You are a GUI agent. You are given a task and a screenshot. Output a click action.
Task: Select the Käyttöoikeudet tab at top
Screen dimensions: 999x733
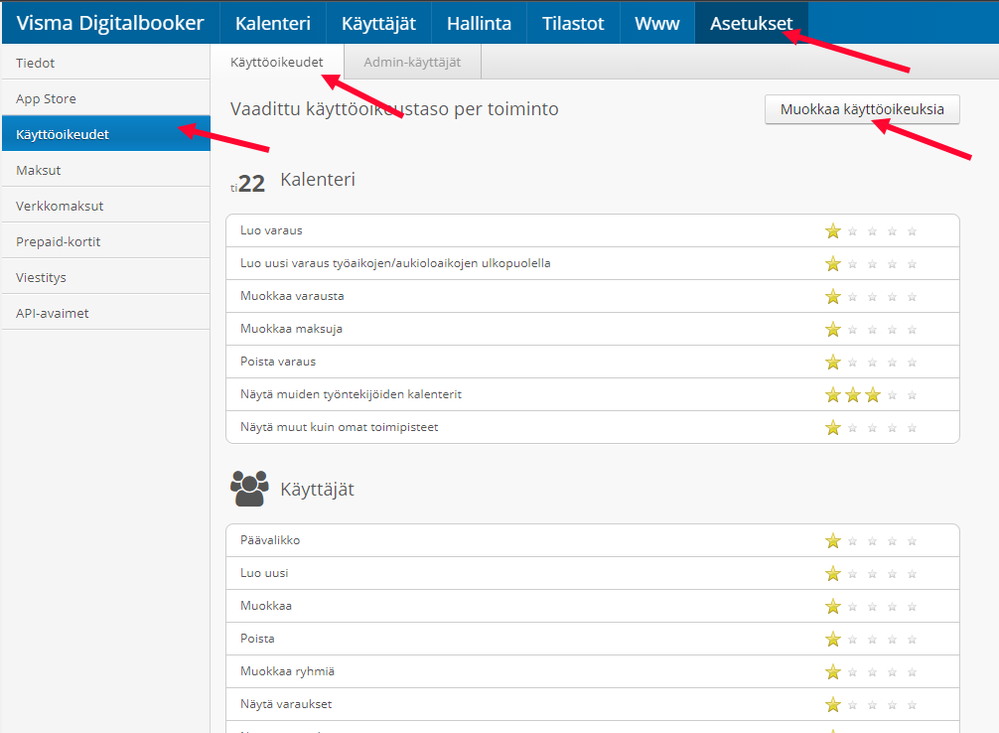pyautogui.click(x=277, y=62)
